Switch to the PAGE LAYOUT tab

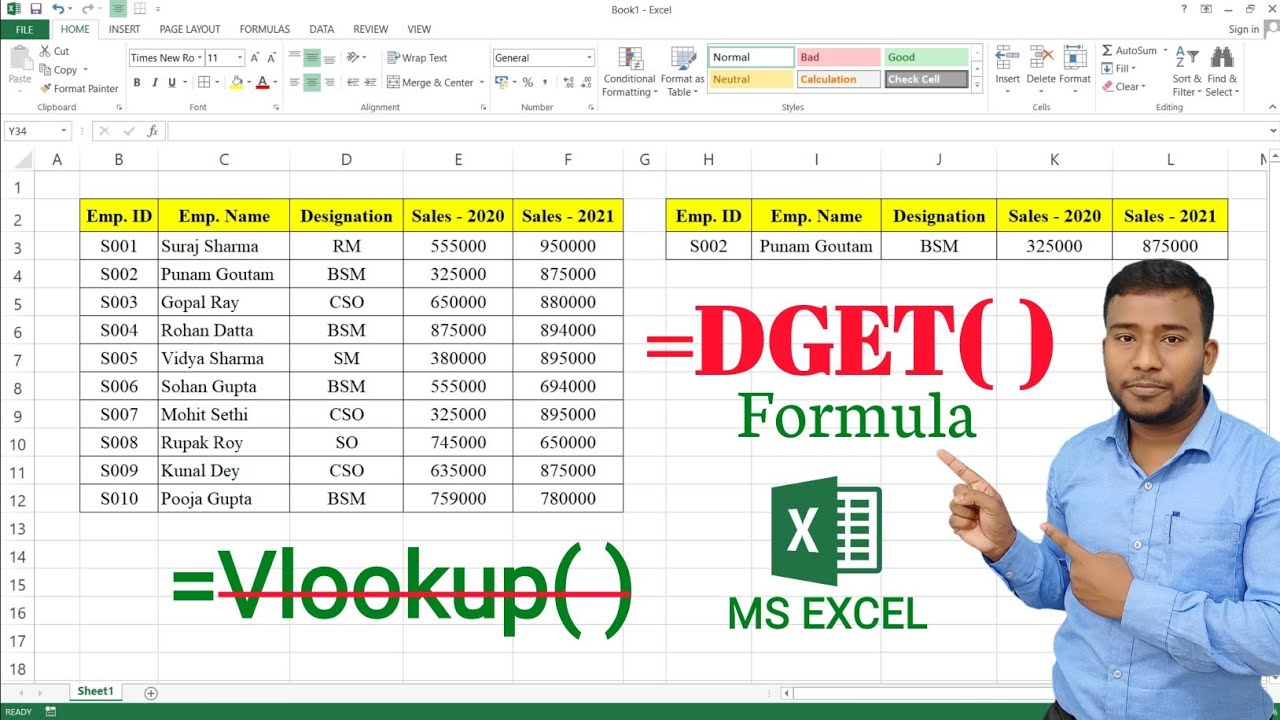(x=190, y=30)
